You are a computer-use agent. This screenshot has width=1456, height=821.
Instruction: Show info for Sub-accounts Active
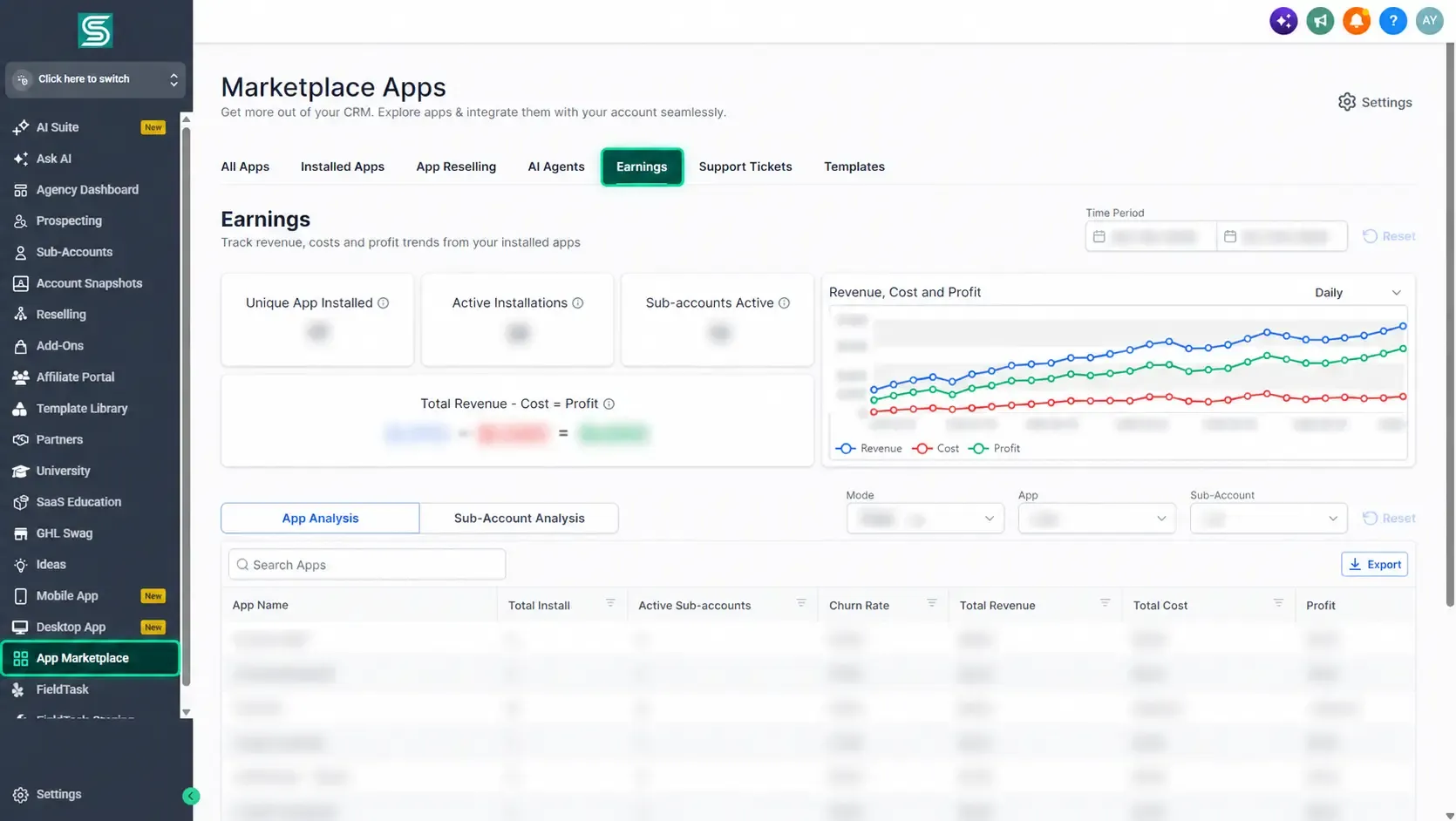(784, 303)
